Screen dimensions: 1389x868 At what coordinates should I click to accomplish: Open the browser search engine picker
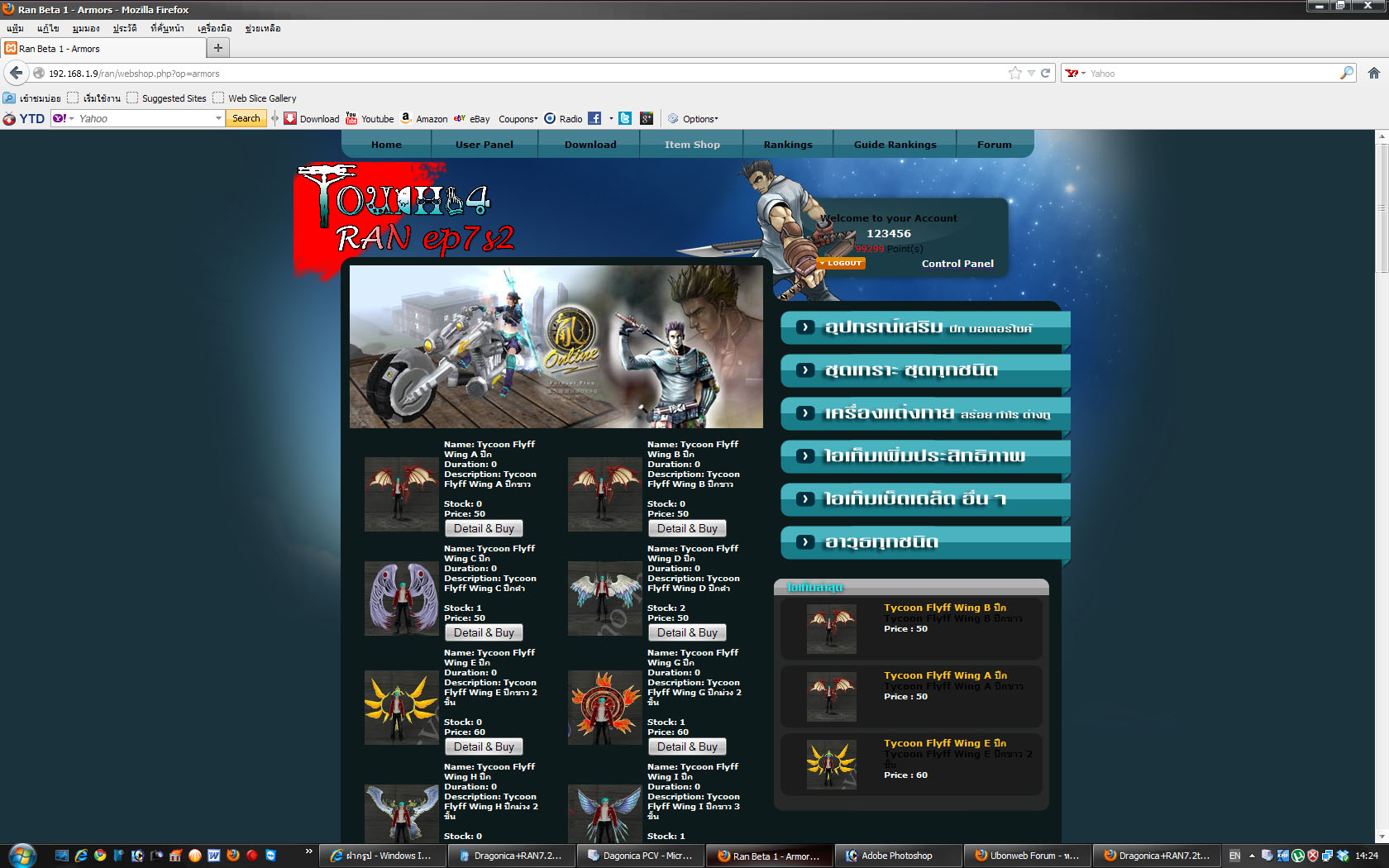[x=1075, y=73]
